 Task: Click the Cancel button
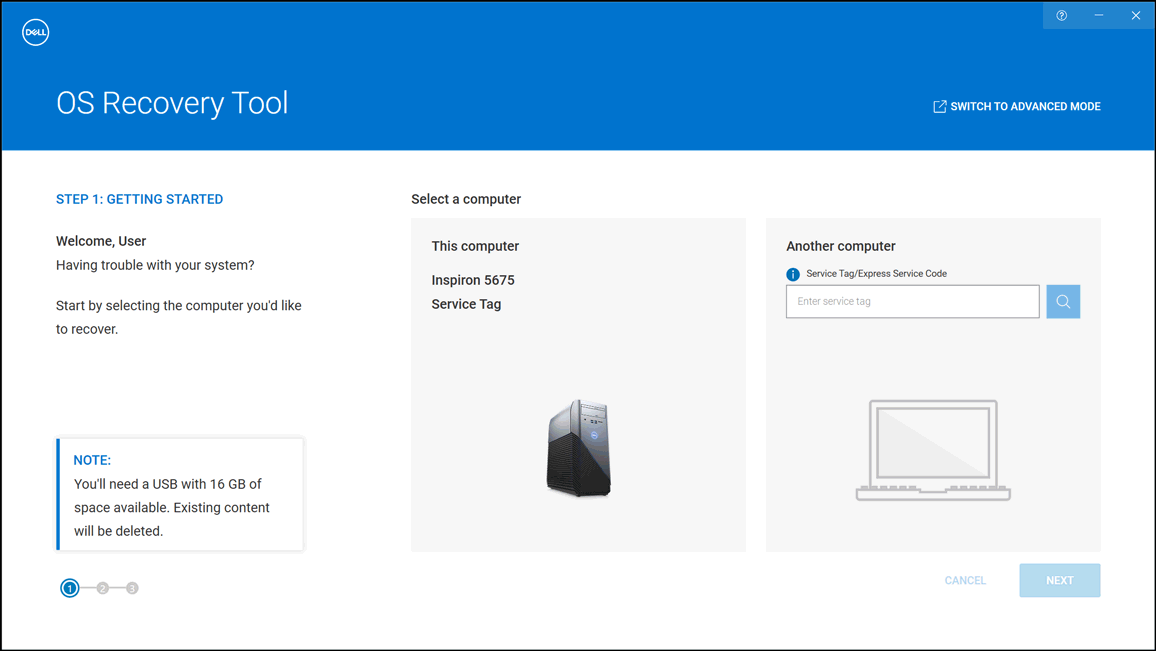964,580
